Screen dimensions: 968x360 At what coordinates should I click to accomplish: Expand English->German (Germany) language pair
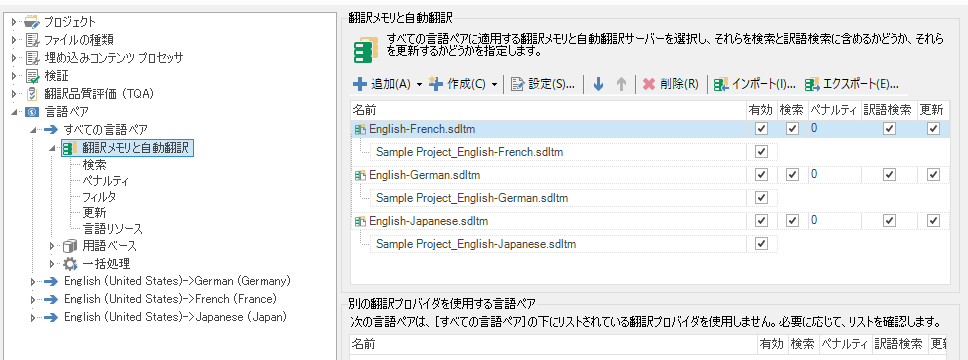(35, 282)
